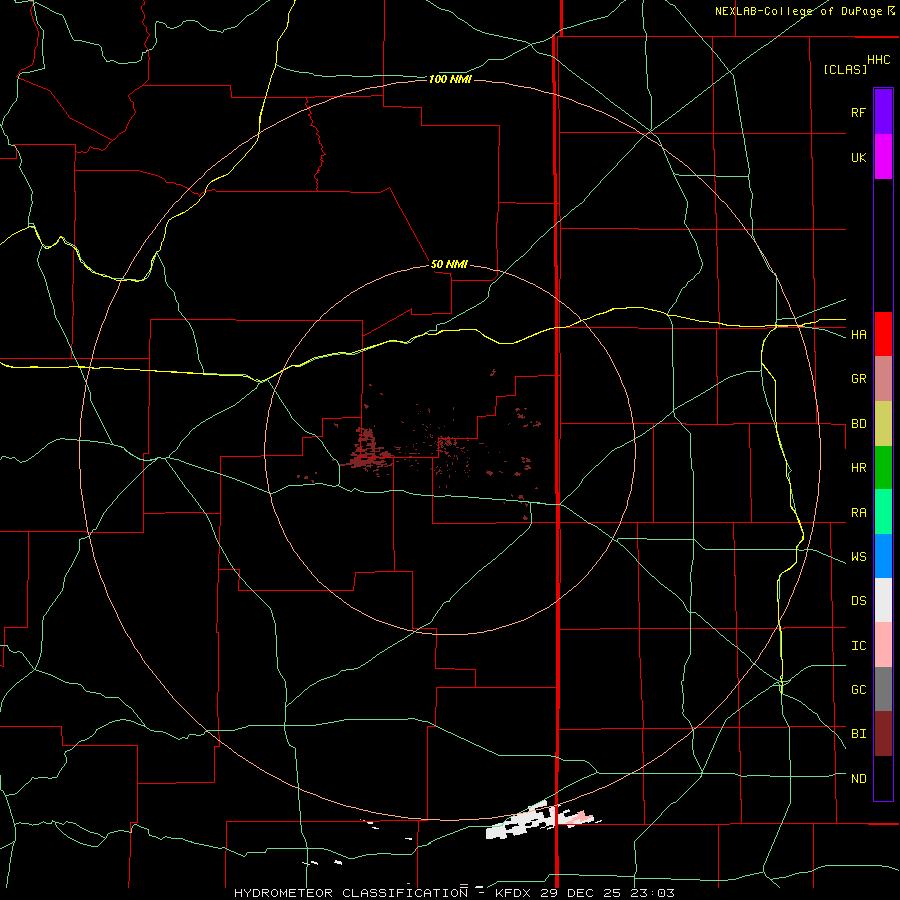
Task: Click the purple RF color swatch
Action: 883,112
